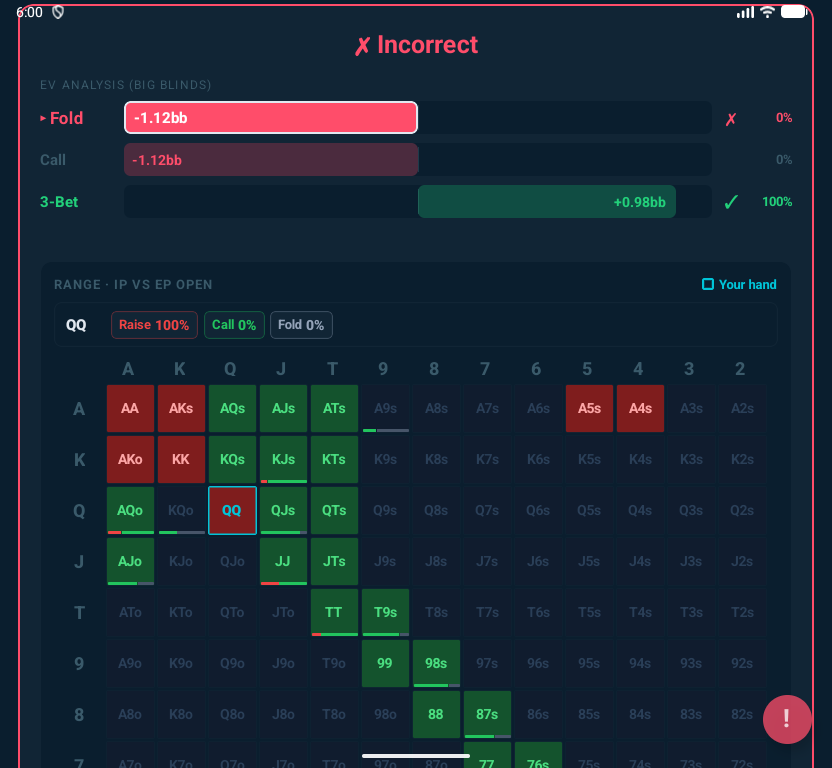Toggle the Your hand legend checkbox
The height and width of the screenshot is (768, 832).
click(x=708, y=285)
